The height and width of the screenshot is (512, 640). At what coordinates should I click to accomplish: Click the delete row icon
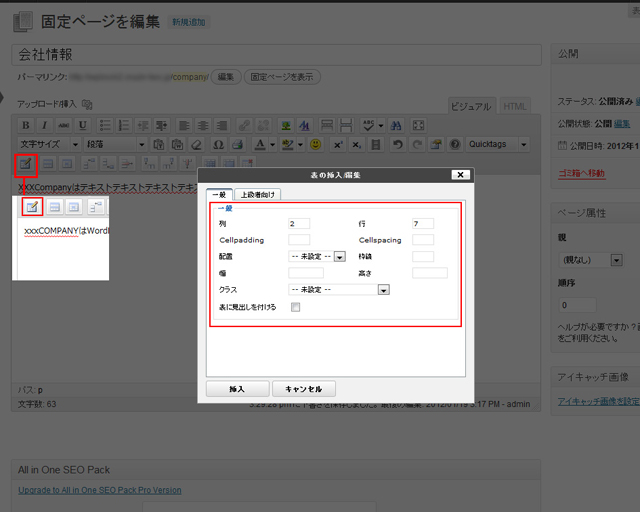[127, 164]
